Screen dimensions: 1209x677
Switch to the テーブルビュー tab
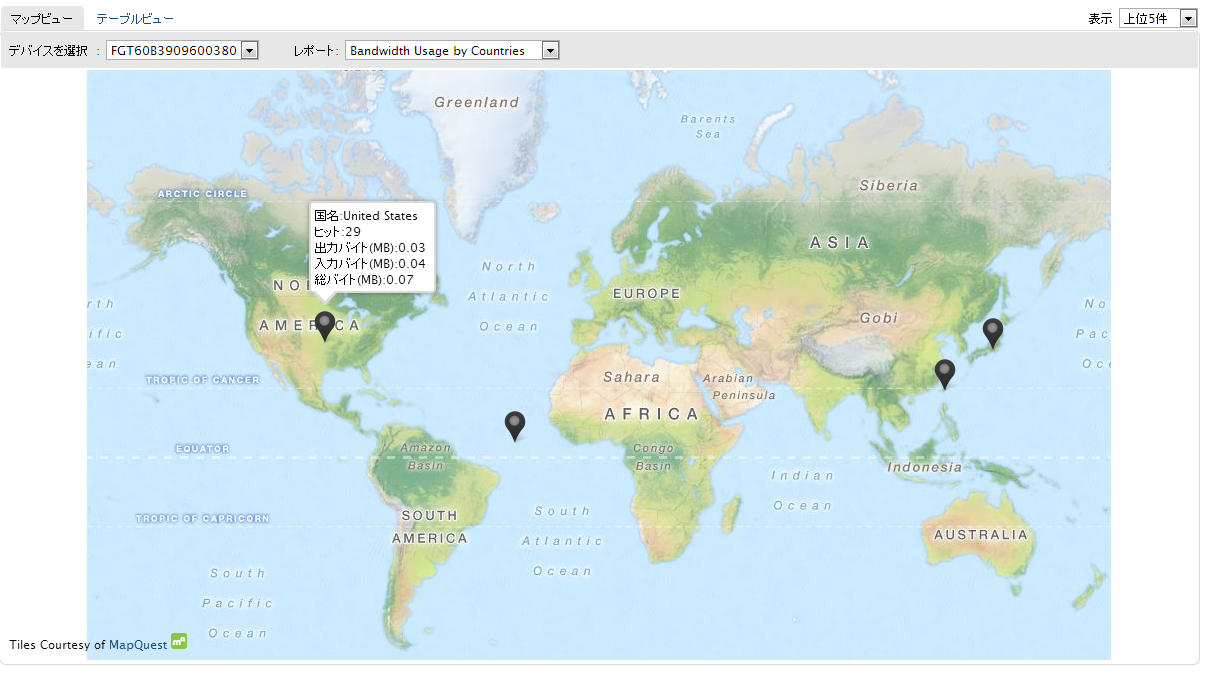click(135, 19)
